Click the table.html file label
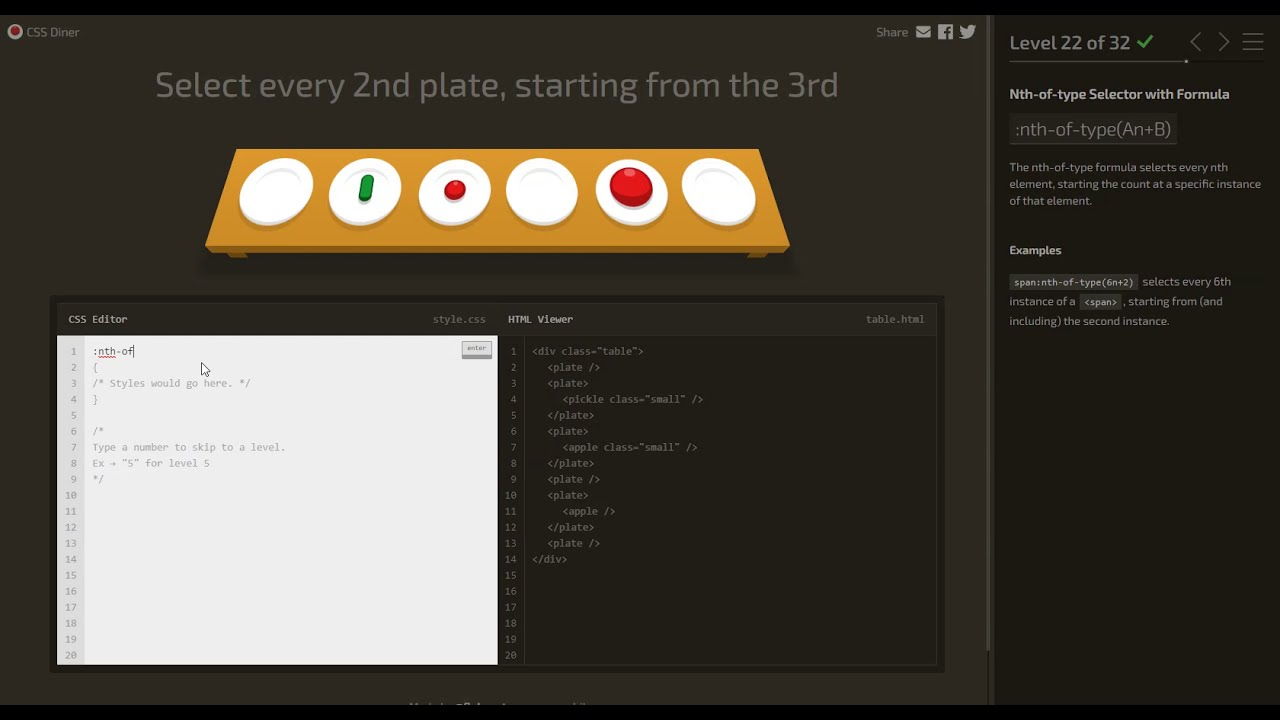This screenshot has height=720, width=1280. (x=895, y=319)
